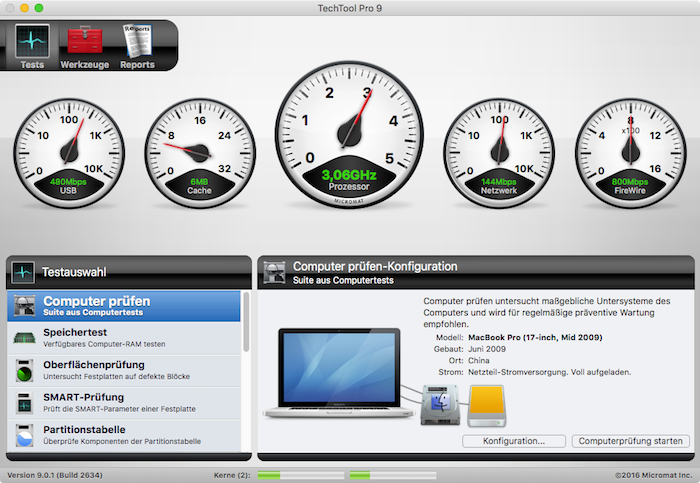Select the internal Macintosh hard drive icon
The height and width of the screenshot is (483, 700).
click(440, 404)
